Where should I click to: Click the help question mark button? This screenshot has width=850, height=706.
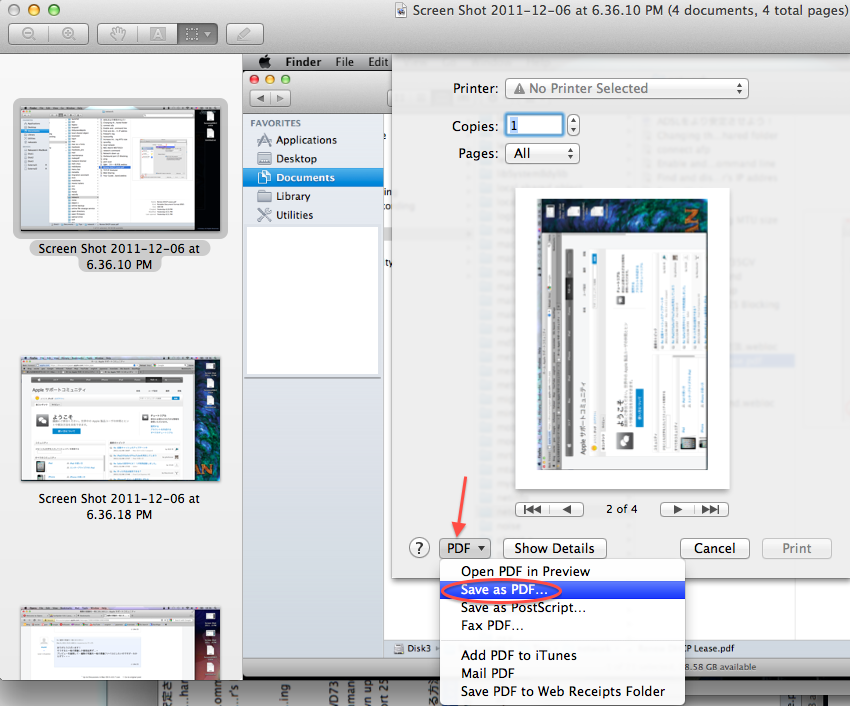coord(419,548)
